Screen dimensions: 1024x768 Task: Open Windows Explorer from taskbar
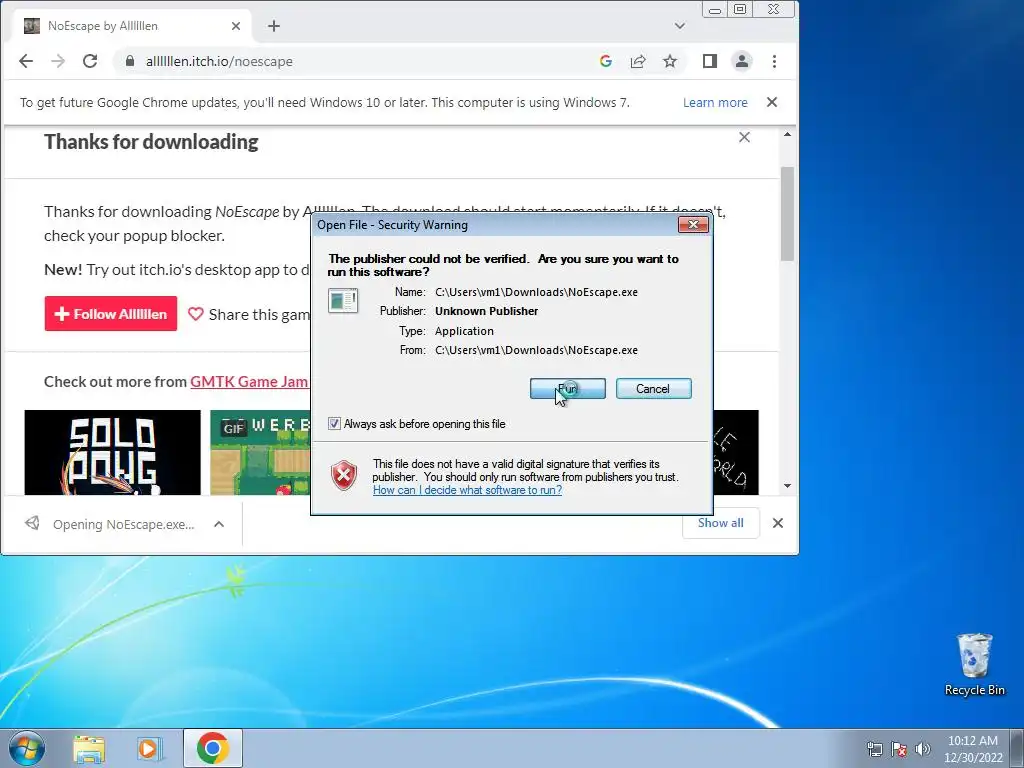click(x=89, y=748)
